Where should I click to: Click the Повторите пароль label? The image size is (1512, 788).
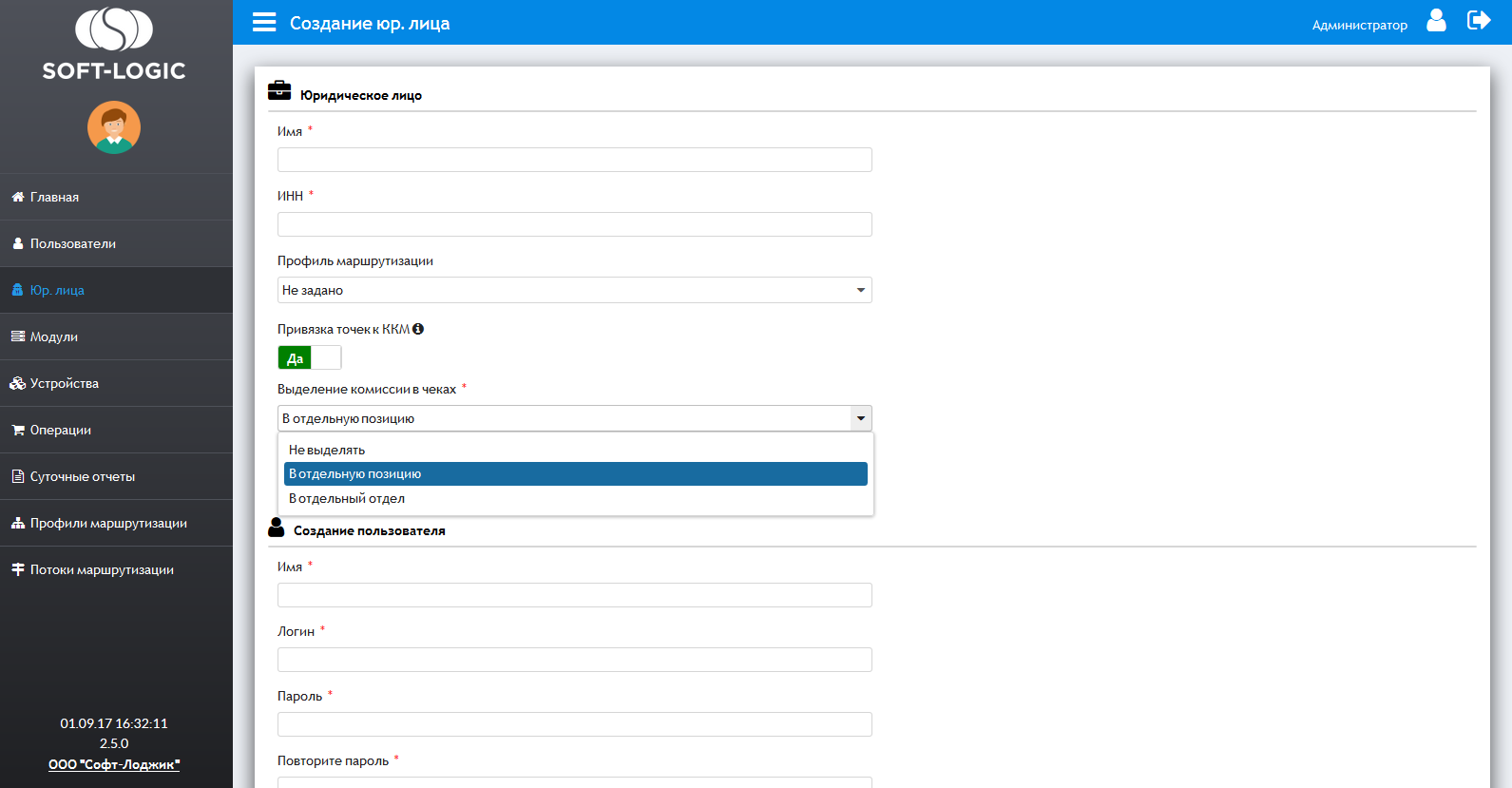(333, 760)
